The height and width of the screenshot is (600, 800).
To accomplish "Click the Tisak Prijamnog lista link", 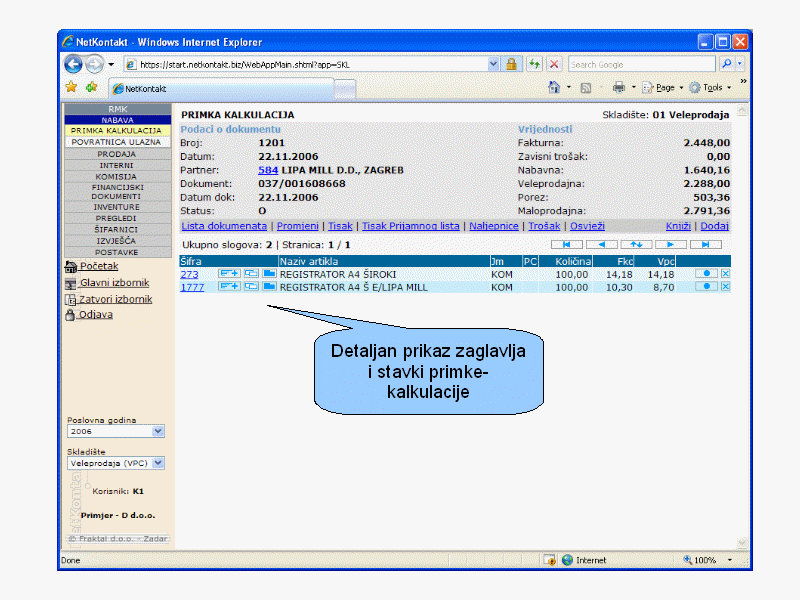I will 411,226.
